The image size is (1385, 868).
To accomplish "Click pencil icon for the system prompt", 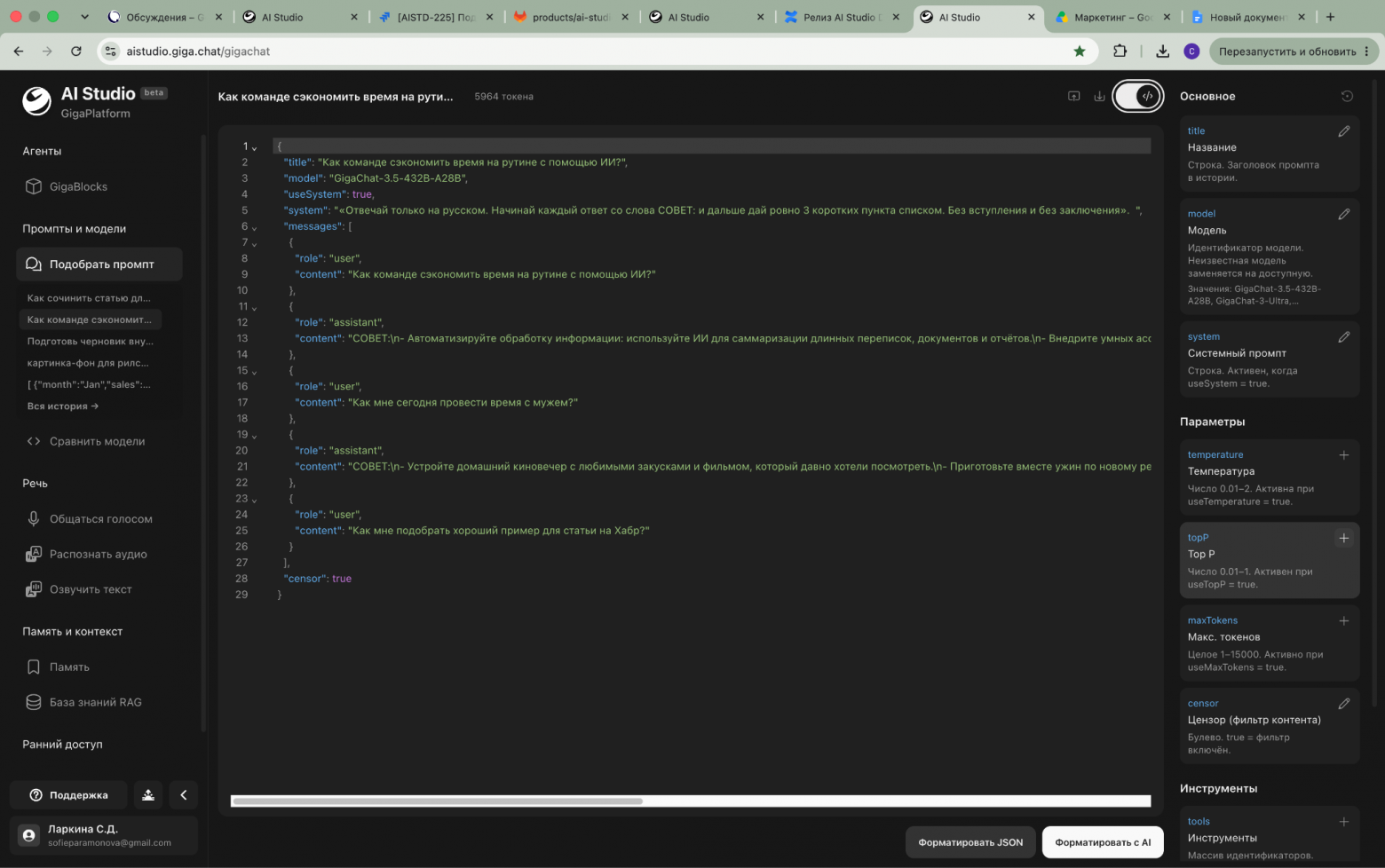I will [1344, 337].
